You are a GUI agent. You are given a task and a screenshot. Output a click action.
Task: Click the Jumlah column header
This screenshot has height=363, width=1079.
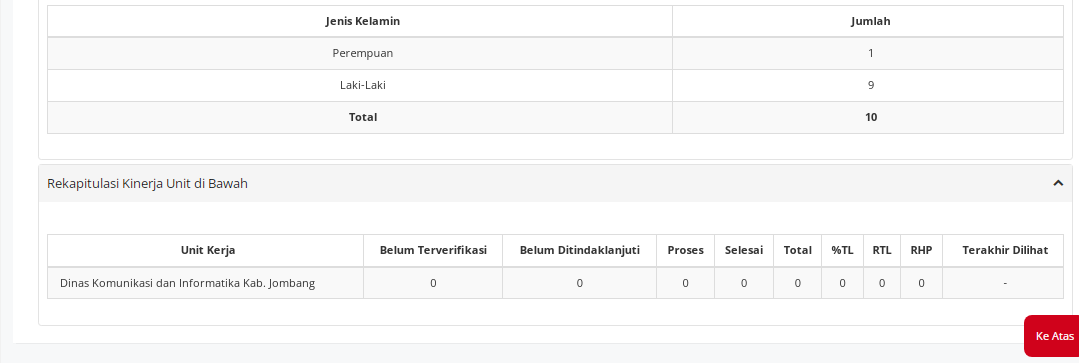coord(870,21)
